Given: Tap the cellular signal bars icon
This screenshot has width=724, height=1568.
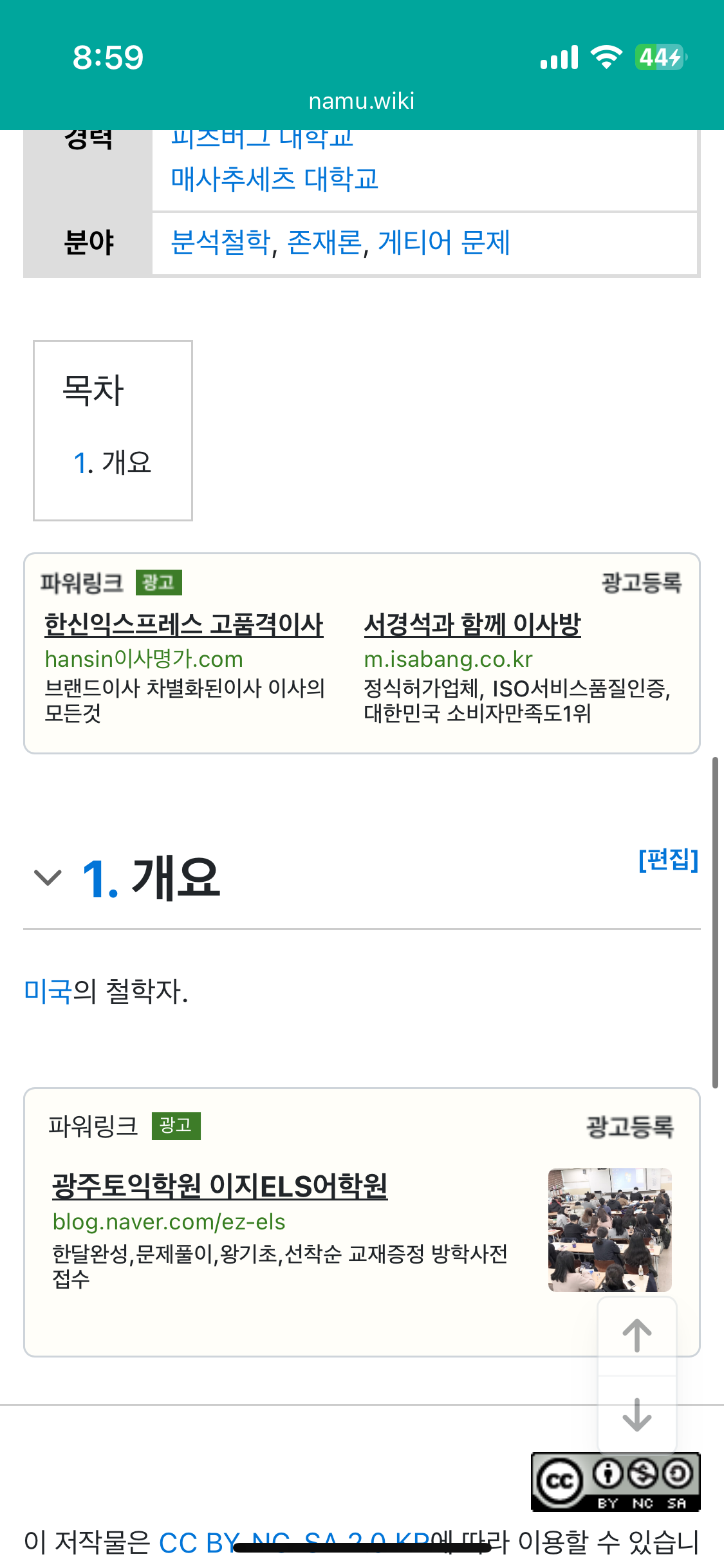Looking at the screenshot, I should point(559,57).
